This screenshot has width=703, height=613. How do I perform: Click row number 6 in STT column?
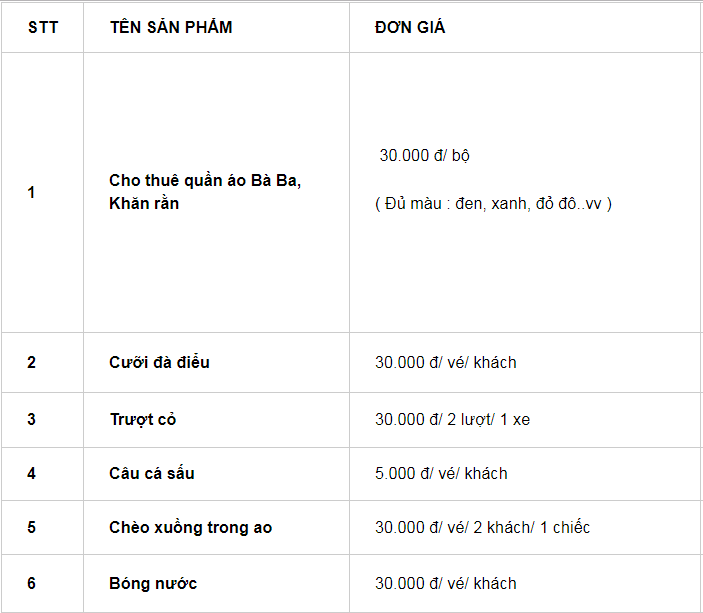pyautogui.click(x=31, y=583)
